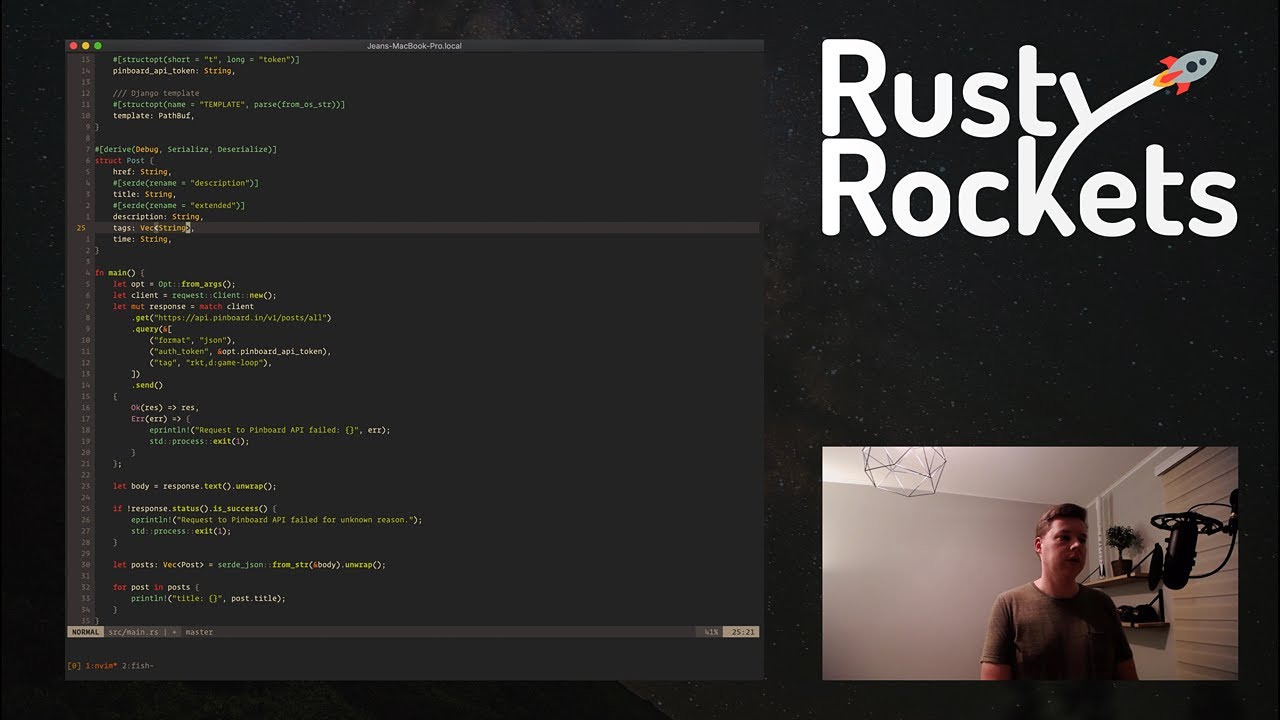
Task: Click the '.send()' call
Action: pyautogui.click(x=147, y=385)
